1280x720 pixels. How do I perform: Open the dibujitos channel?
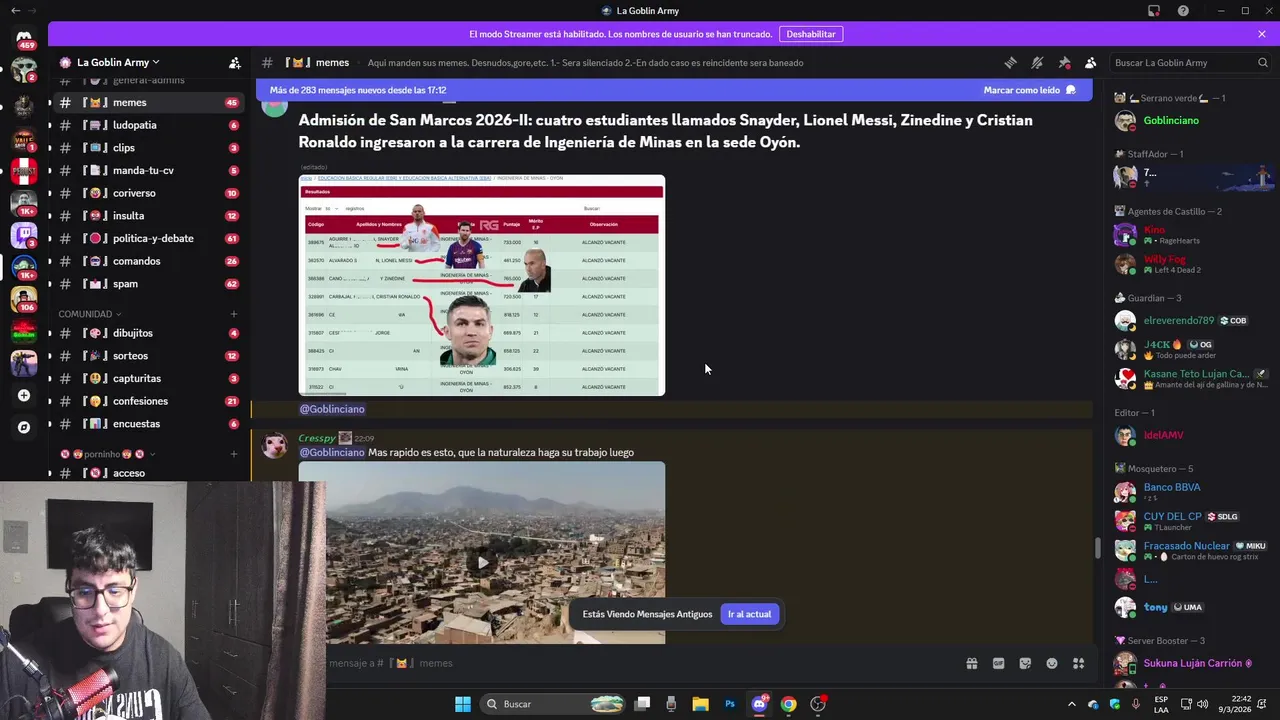click(148, 333)
